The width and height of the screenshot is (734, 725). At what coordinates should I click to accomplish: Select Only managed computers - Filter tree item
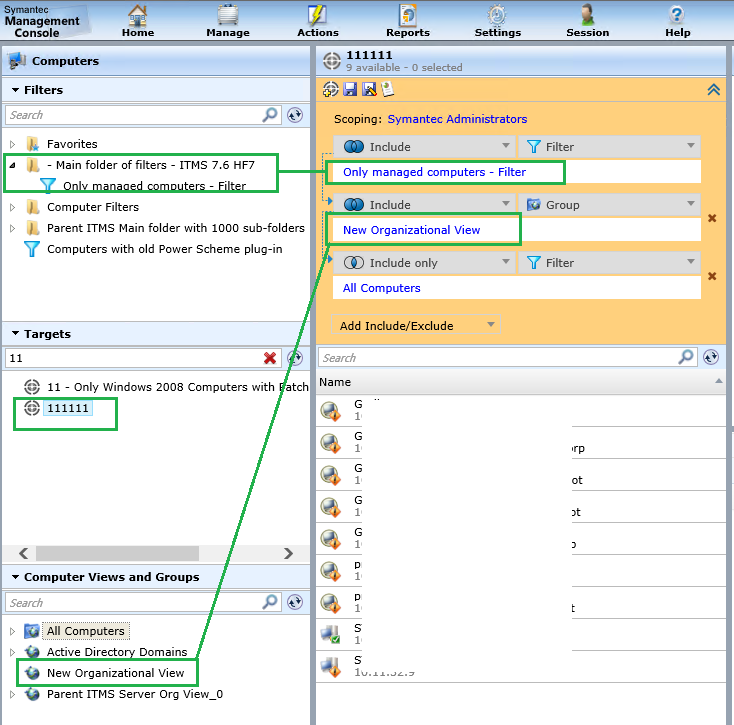coord(154,186)
